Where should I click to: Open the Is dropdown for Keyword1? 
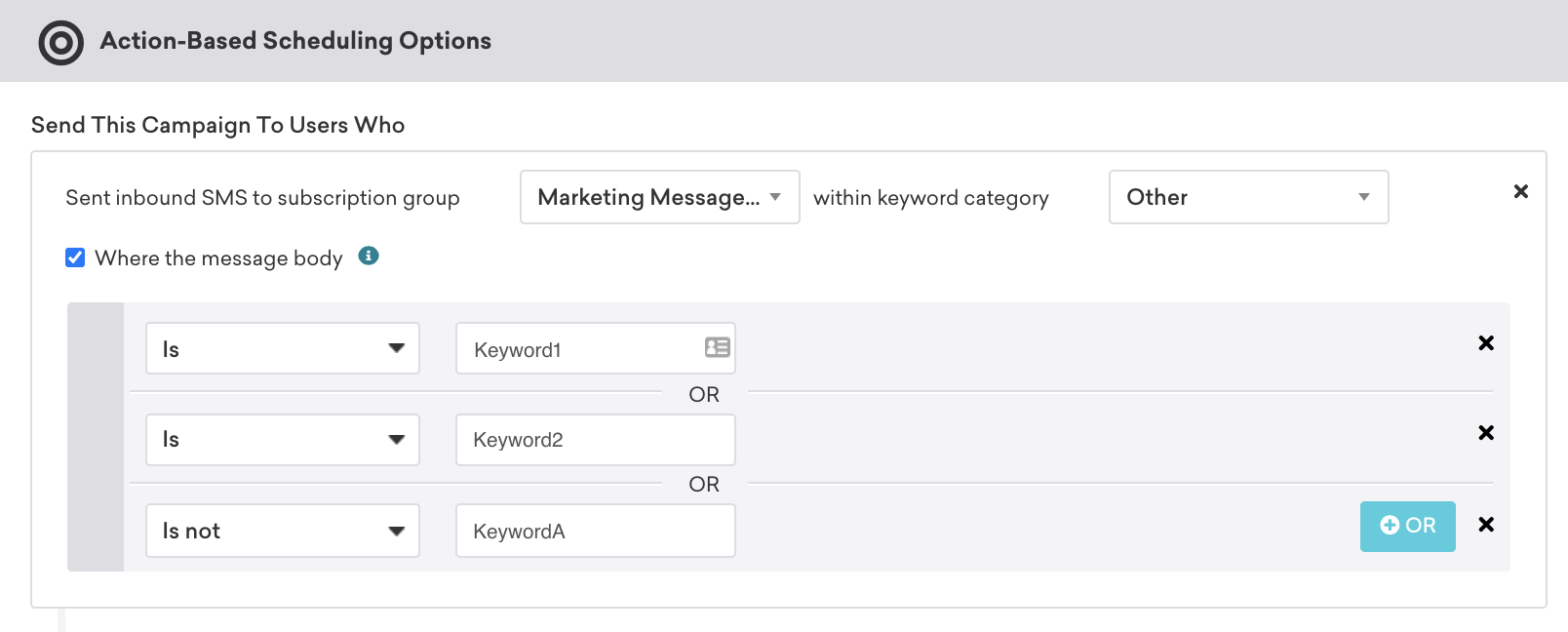[x=283, y=348]
